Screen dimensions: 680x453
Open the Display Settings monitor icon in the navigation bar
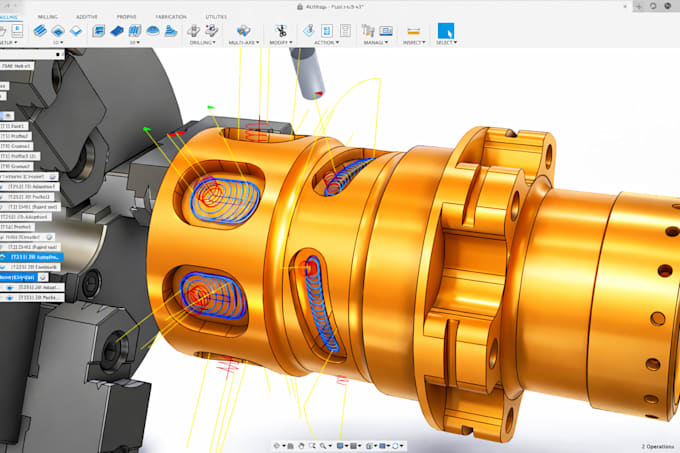[340, 446]
